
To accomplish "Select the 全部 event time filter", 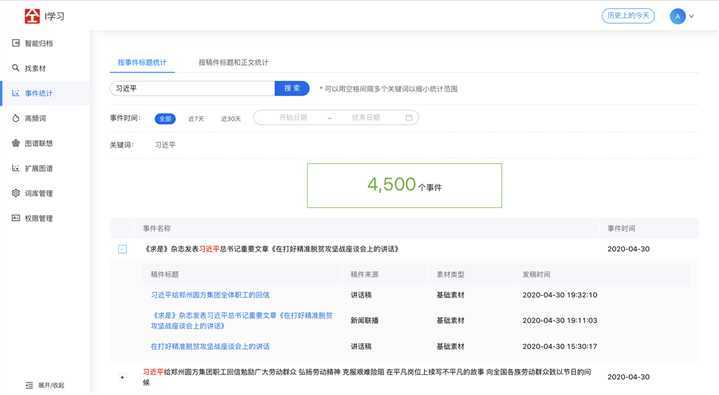I will tap(165, 118).
